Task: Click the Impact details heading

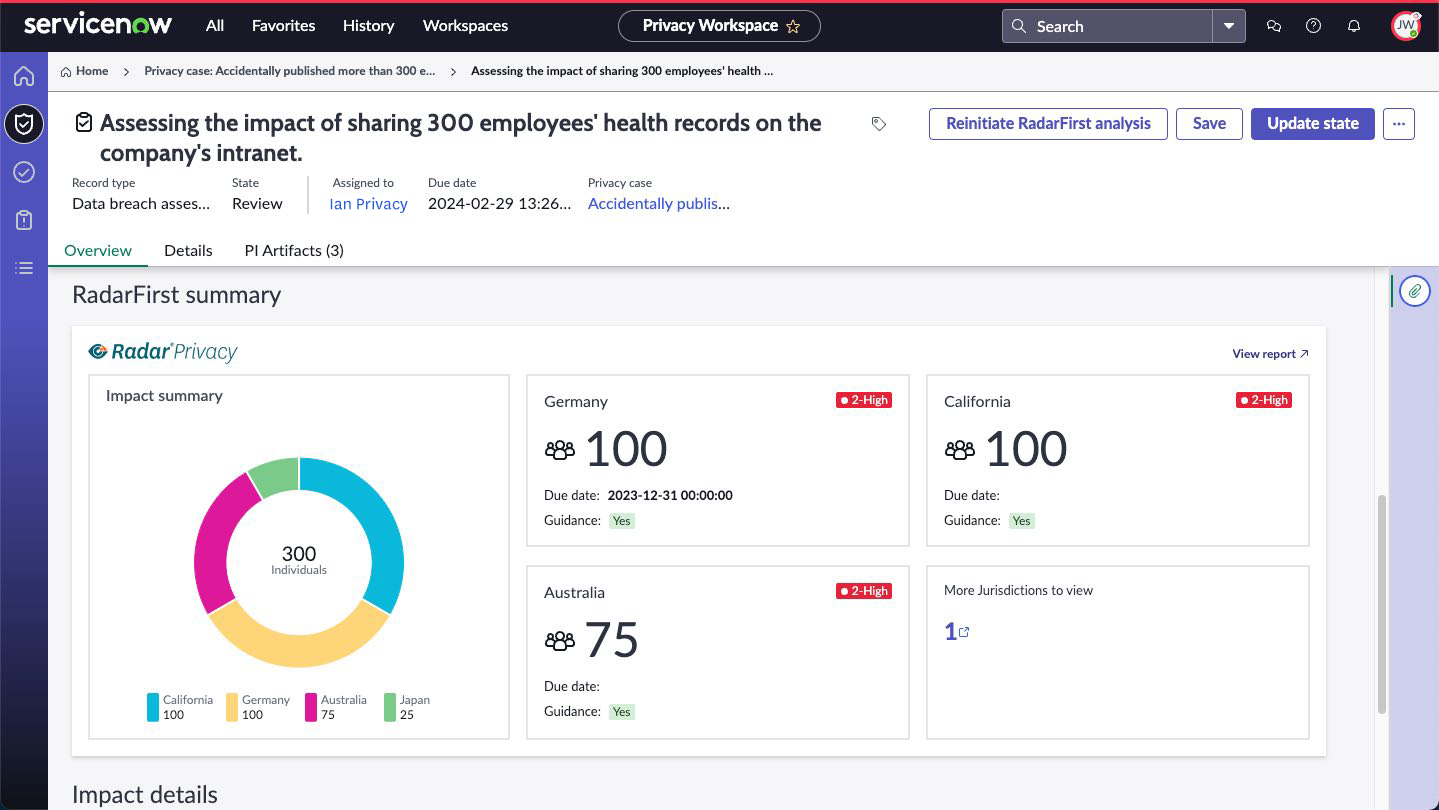Action: tap(145, 795)
